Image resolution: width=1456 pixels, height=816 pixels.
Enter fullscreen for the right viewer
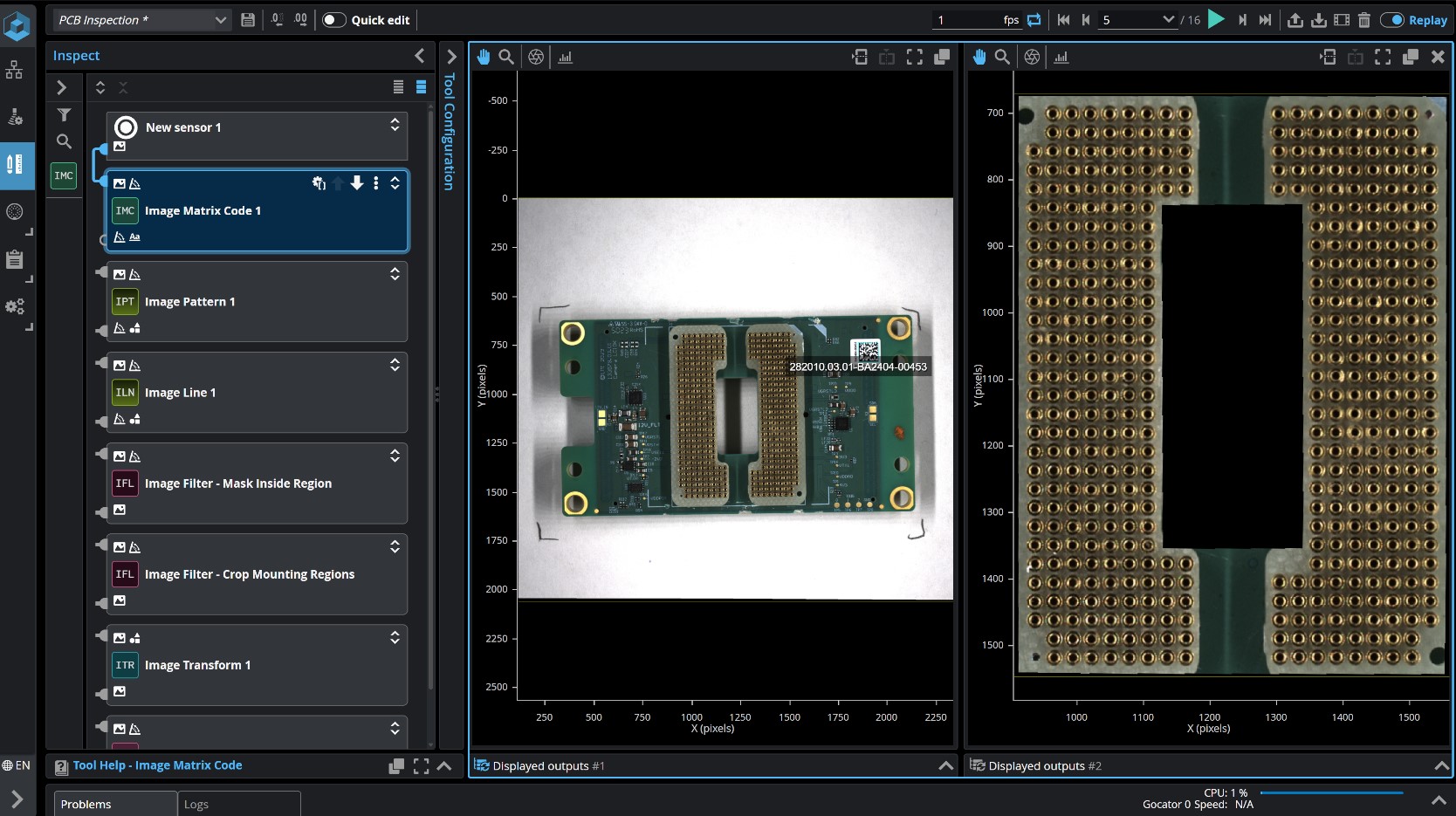click(x=1383, y=57)
